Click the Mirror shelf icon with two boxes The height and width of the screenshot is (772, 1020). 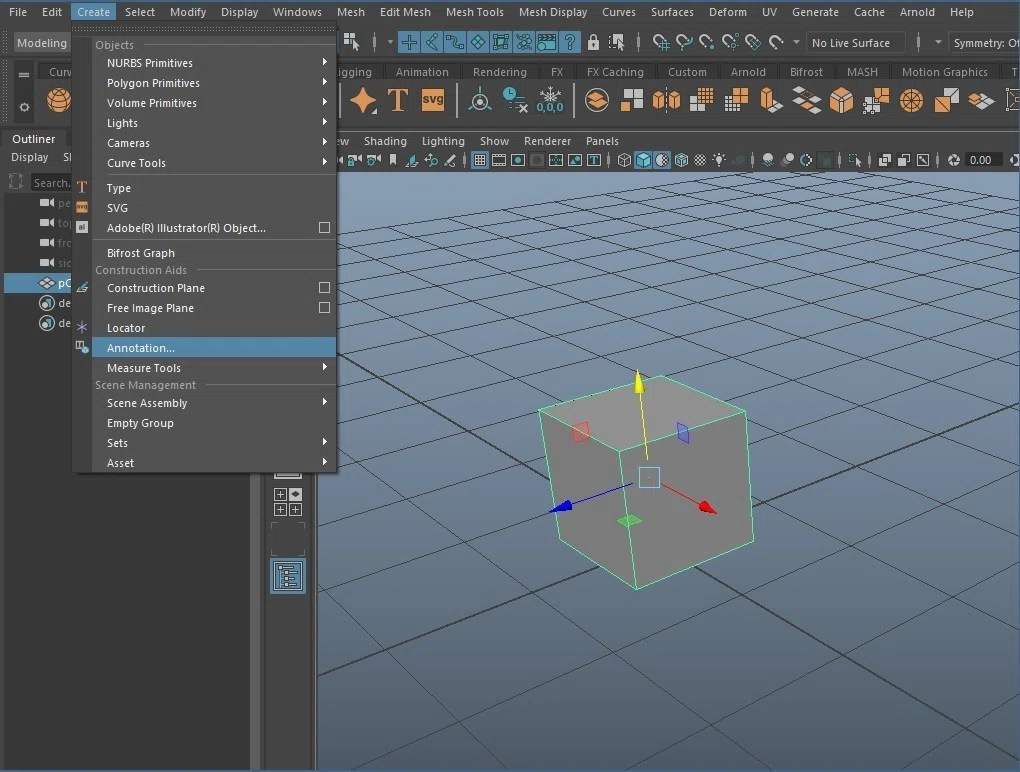pyautogui.click(x=666, y=100)
